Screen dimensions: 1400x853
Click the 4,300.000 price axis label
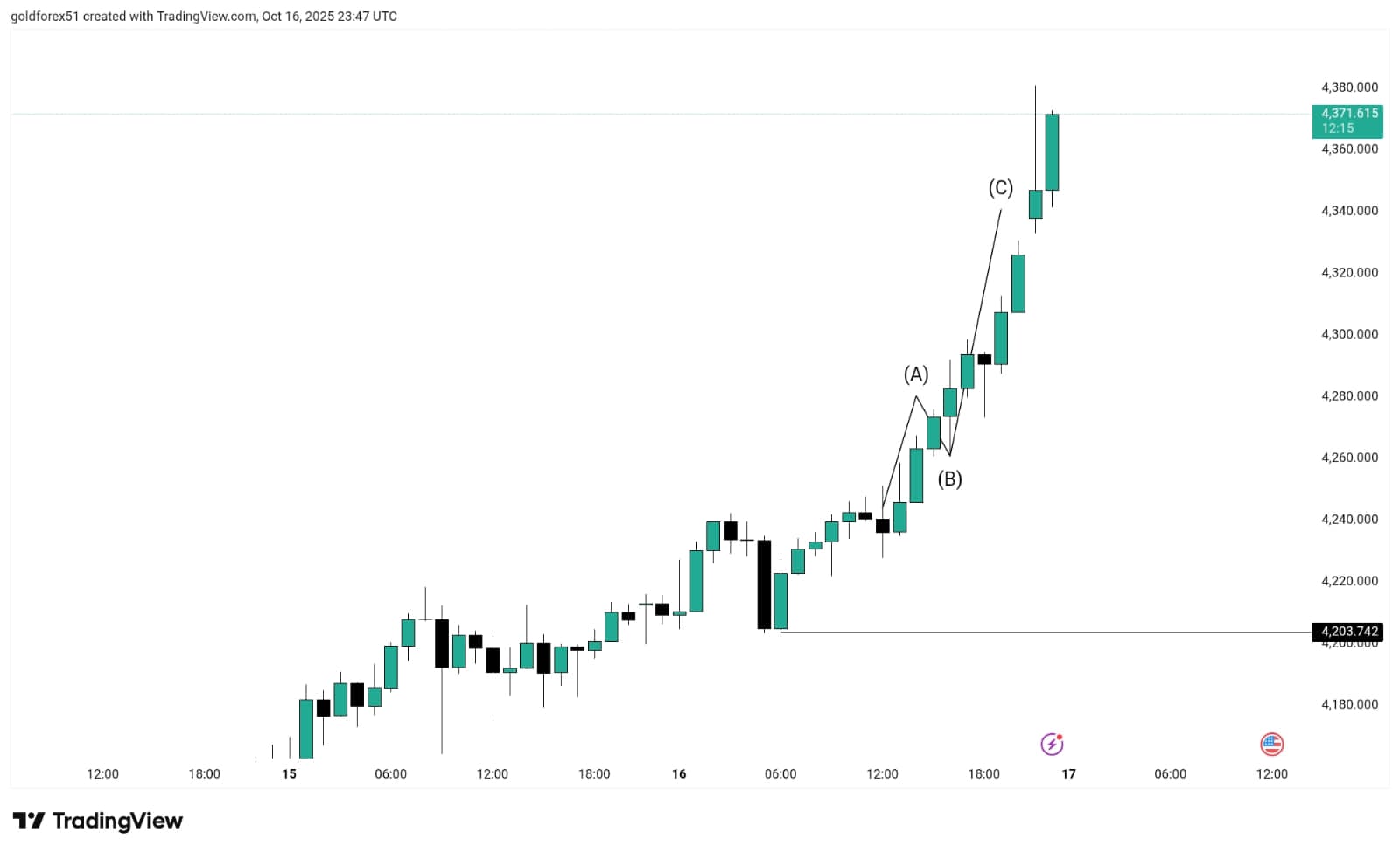coord(1349,334)
